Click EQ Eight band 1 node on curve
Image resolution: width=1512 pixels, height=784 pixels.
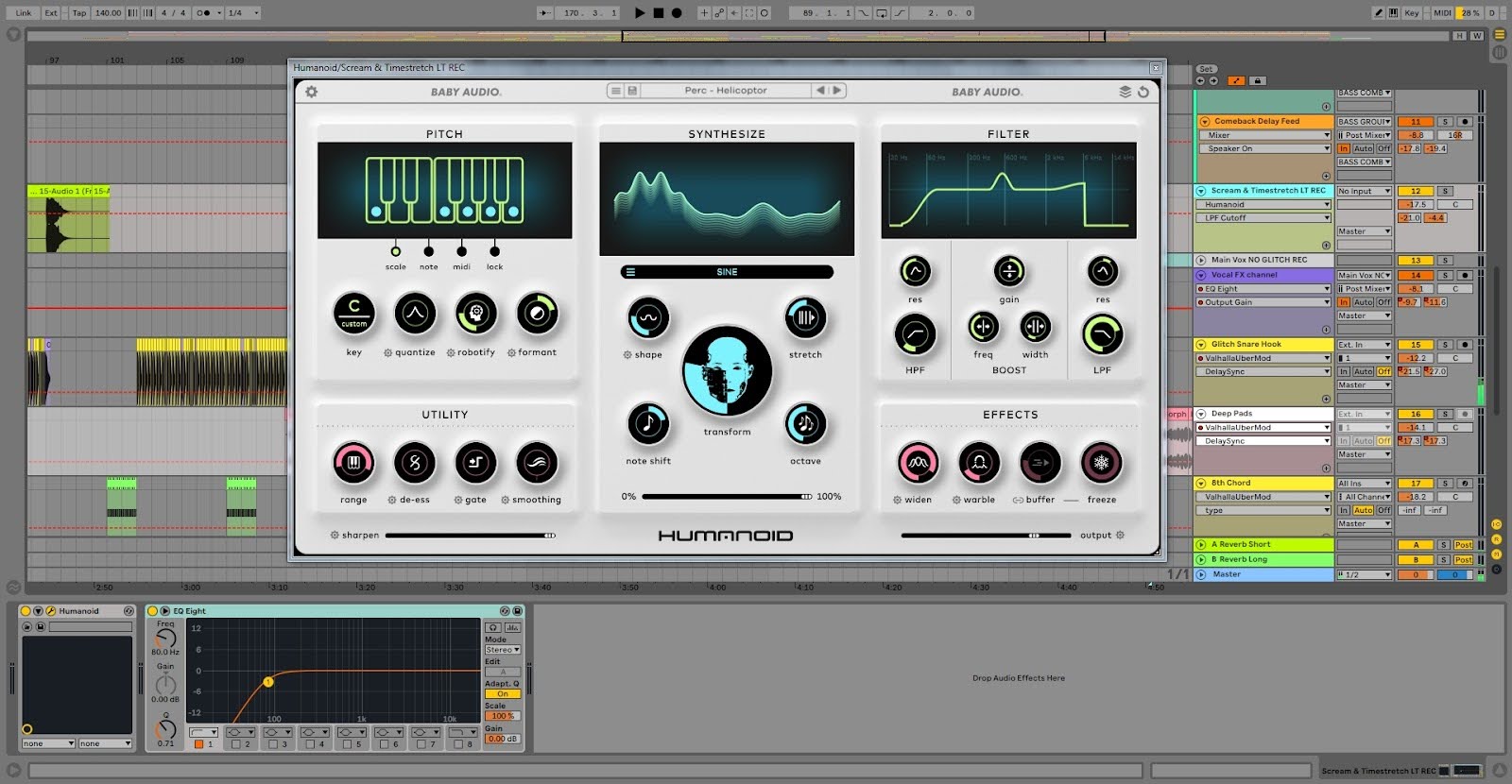pyautogui.click(x=268, y=681)
